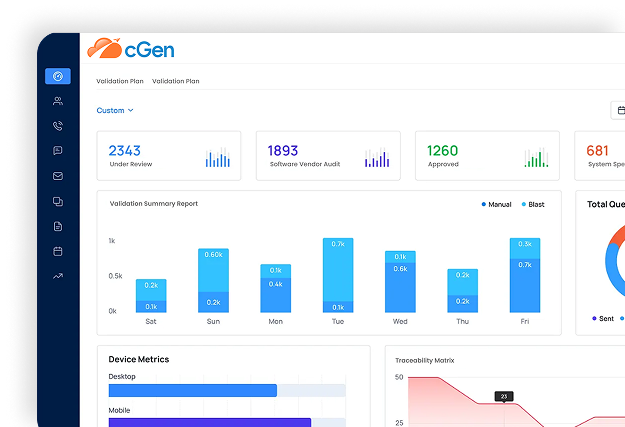Click the date picker calendar icon at top right
This screenshot has width=625, height=427.
(619, 111)
